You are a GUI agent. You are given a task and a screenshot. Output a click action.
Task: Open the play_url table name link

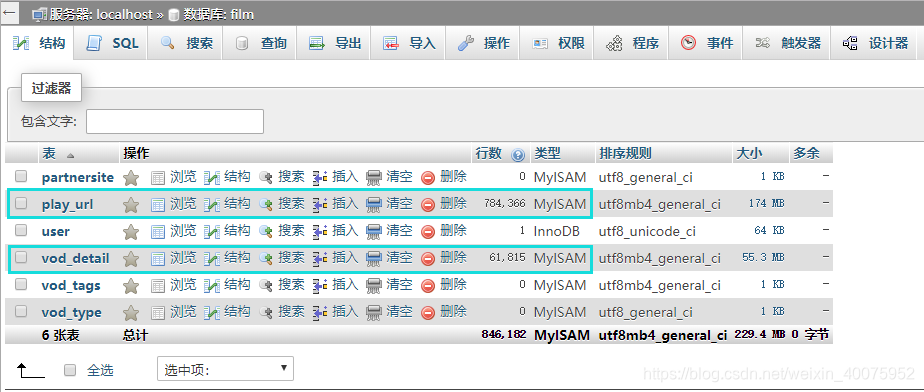click(x=67, y=205)
